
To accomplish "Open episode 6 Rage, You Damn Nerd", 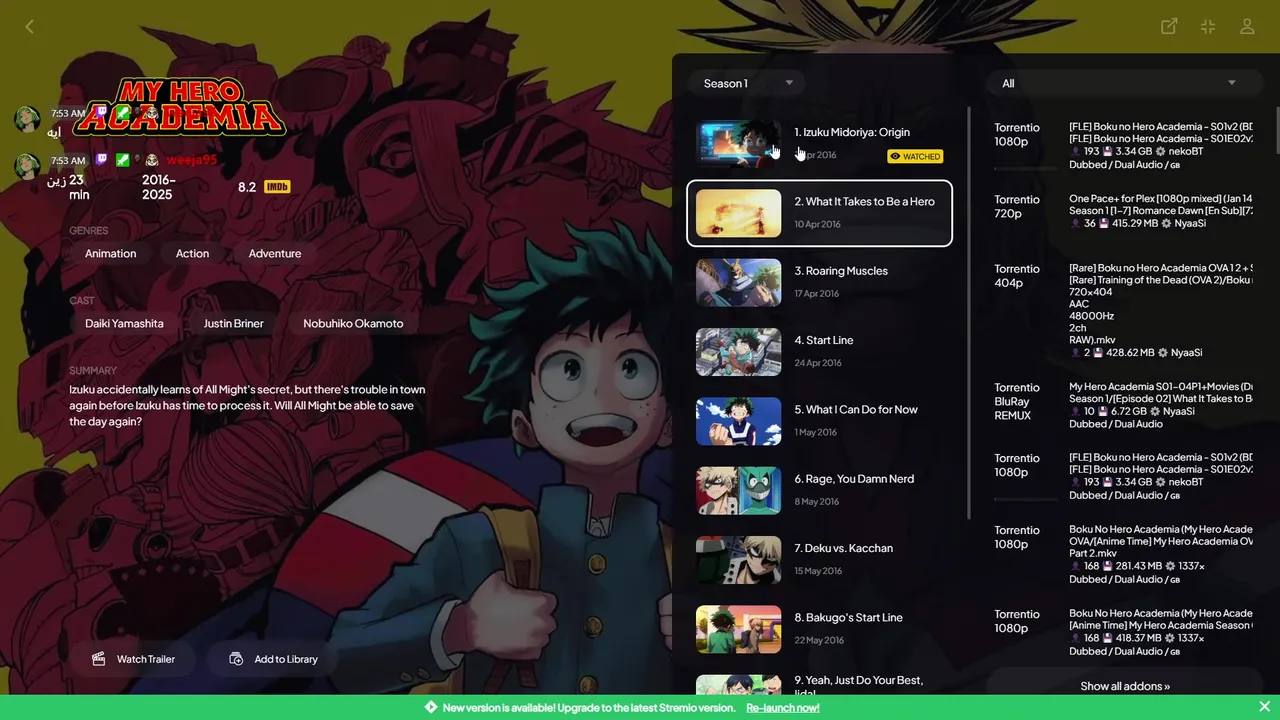I will point(820,490).
